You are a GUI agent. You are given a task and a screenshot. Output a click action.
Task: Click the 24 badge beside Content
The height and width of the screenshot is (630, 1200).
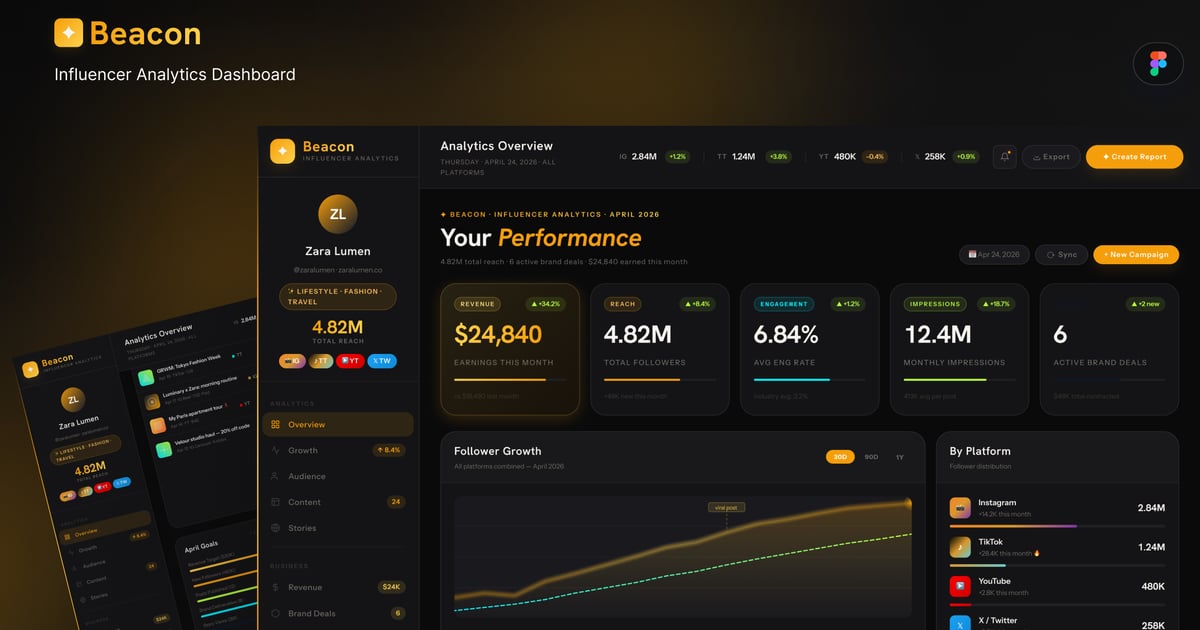click(396, 502)
